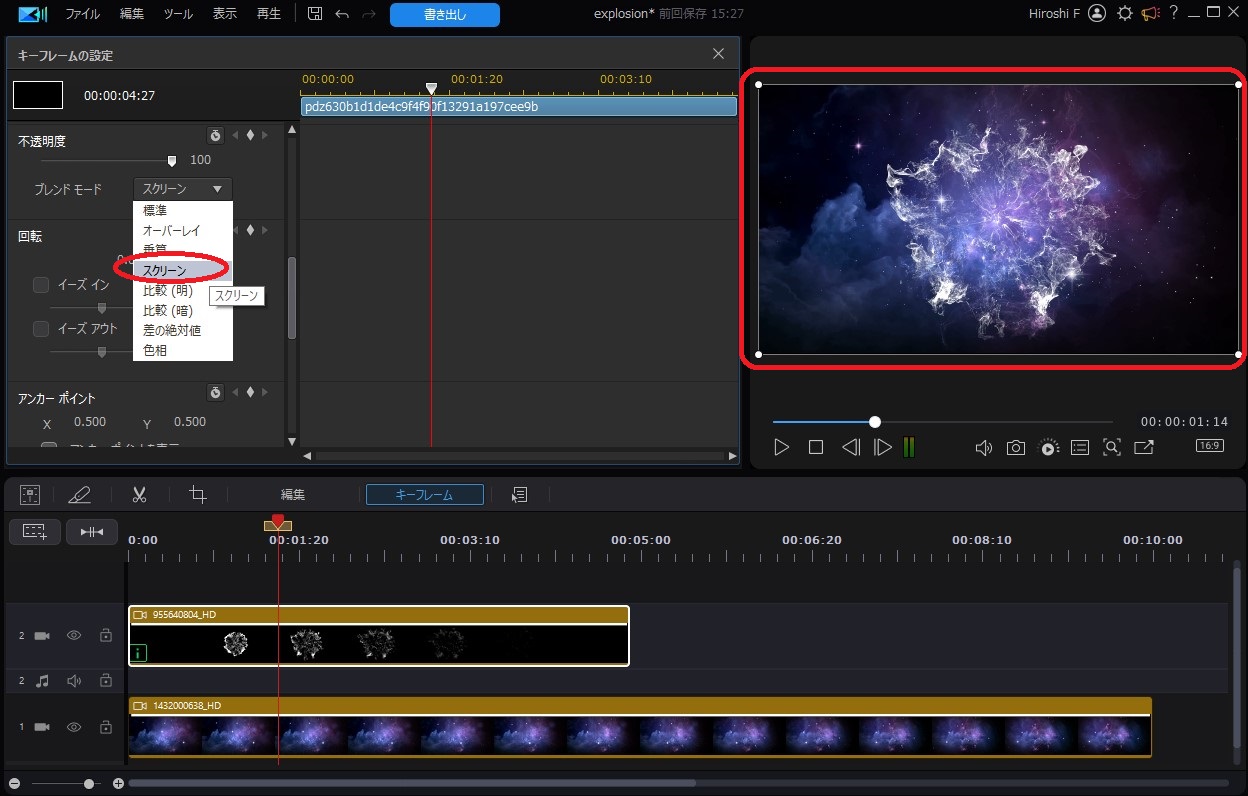1248x796 pixels.
Task: Hide video track 2 with its eye icon
Action: pos(74,635)
